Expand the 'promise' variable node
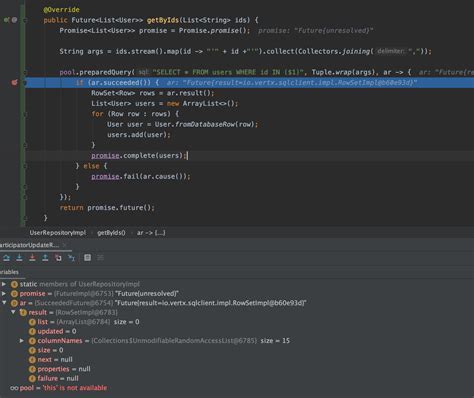Image resolution: width=474 pixels, height=398 pixels. click(x=4, y=294)
